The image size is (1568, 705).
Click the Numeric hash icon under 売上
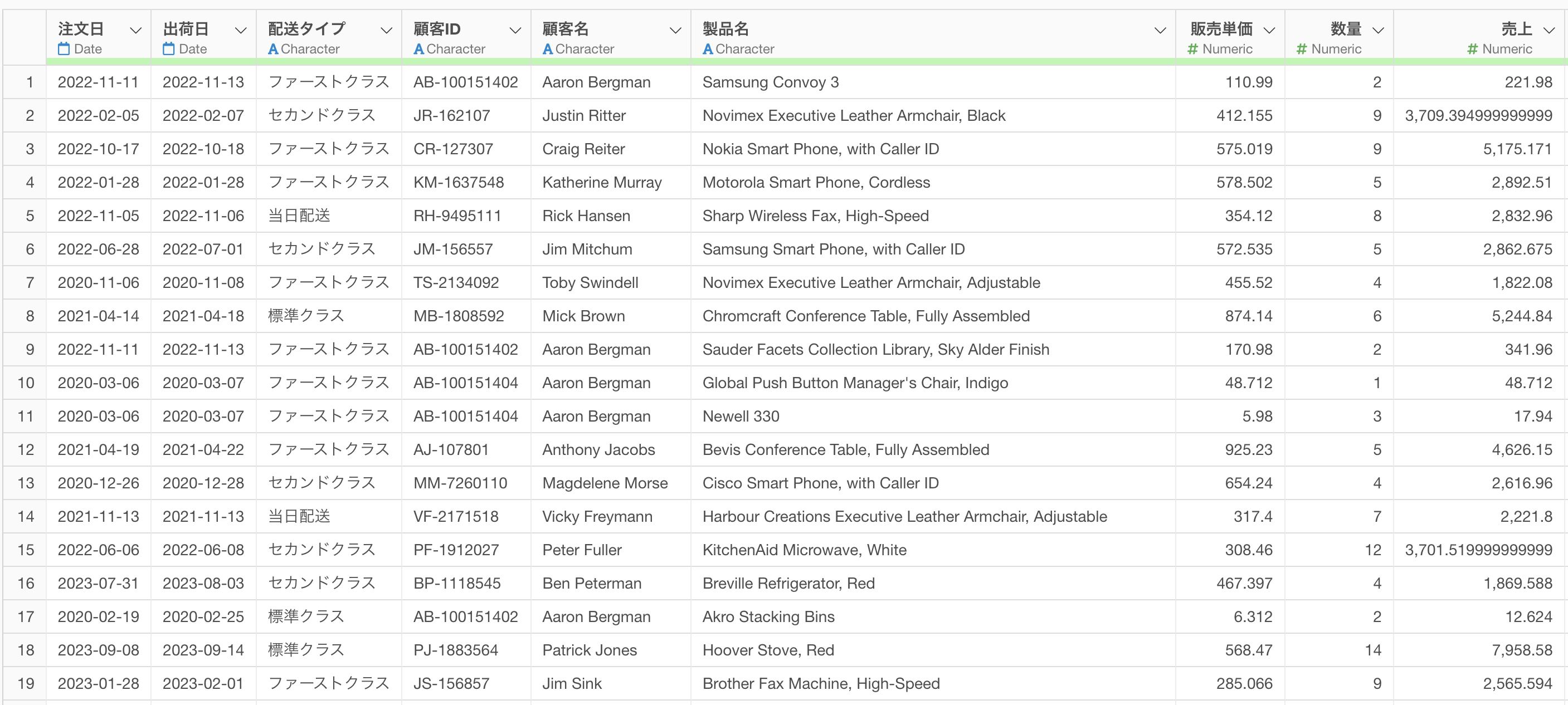coord(1473,48)
